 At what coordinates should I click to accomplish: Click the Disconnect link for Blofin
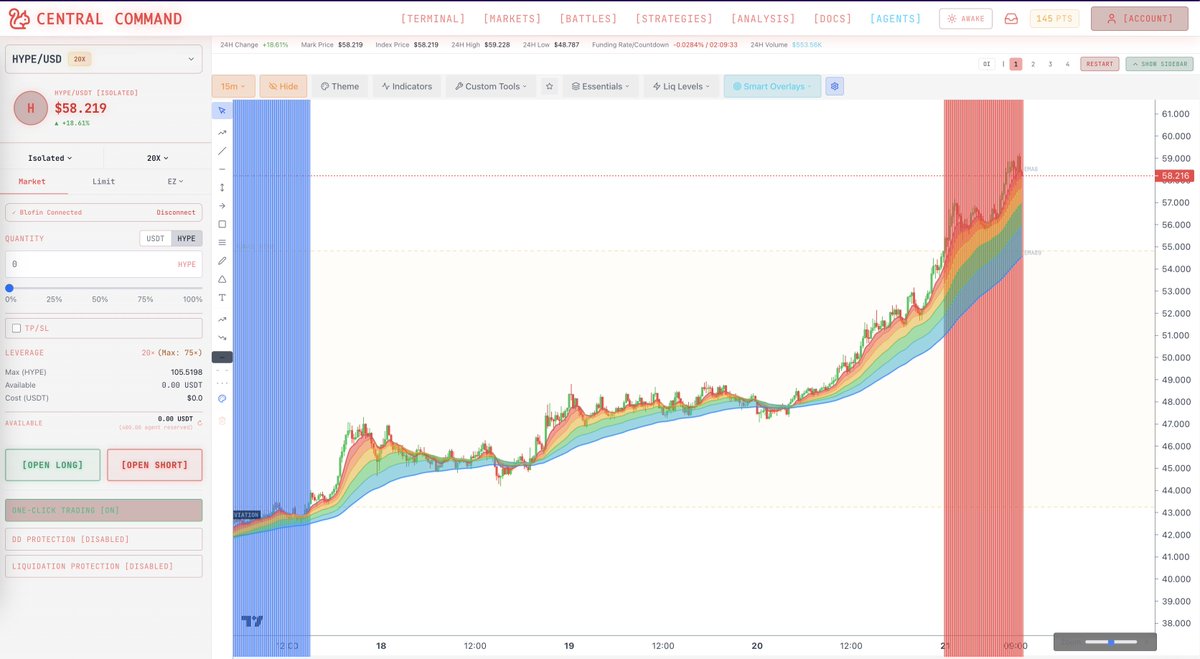point(176,212)
